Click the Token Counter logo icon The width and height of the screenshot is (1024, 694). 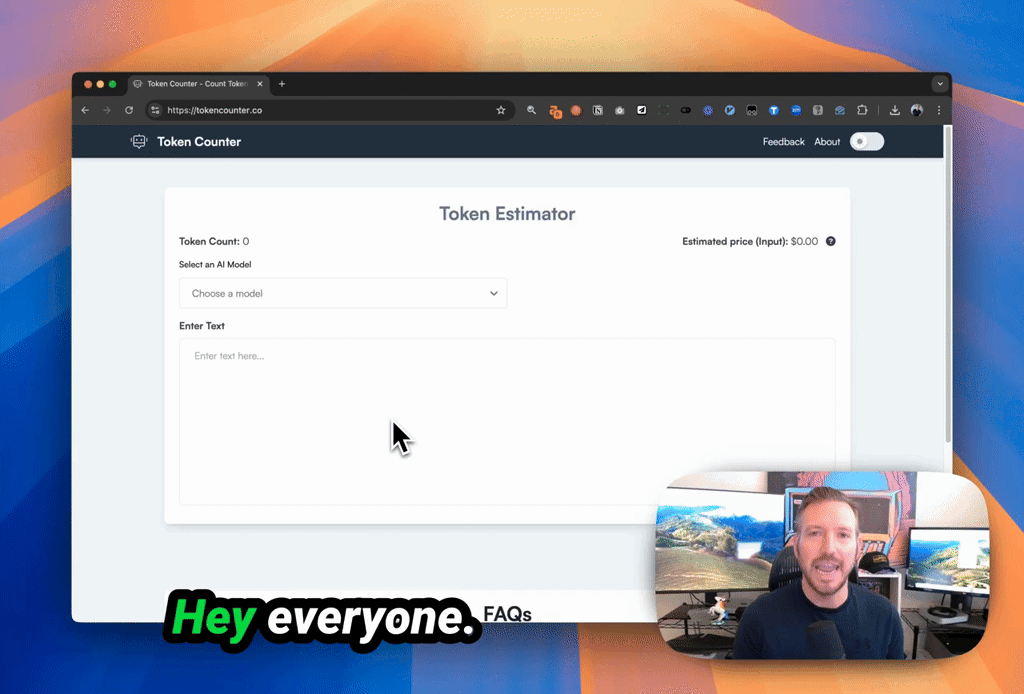138,141
